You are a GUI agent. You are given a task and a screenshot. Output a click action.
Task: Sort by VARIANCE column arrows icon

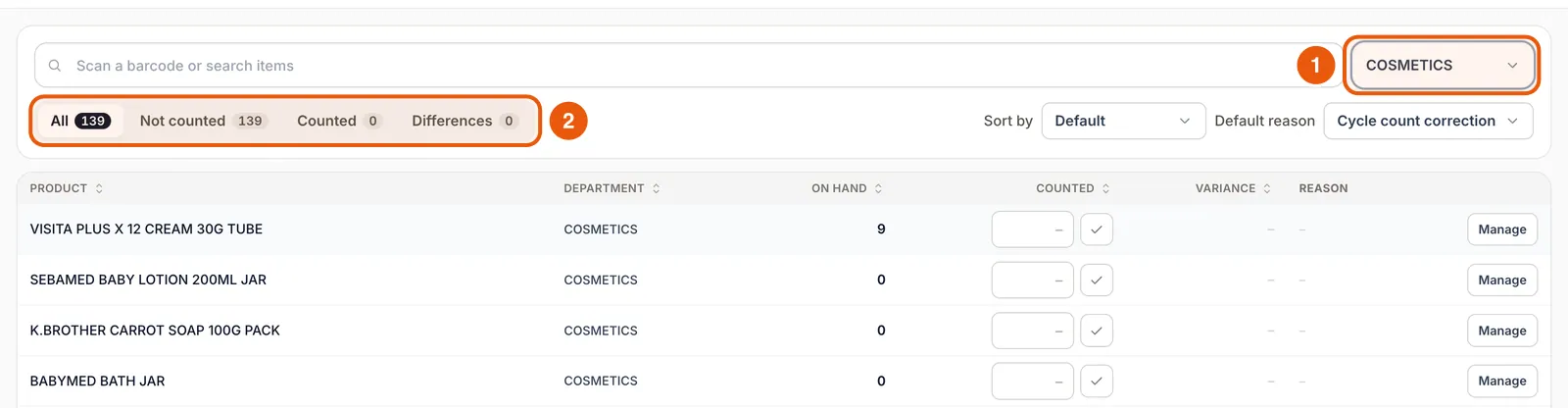(x=1266, y=188)
